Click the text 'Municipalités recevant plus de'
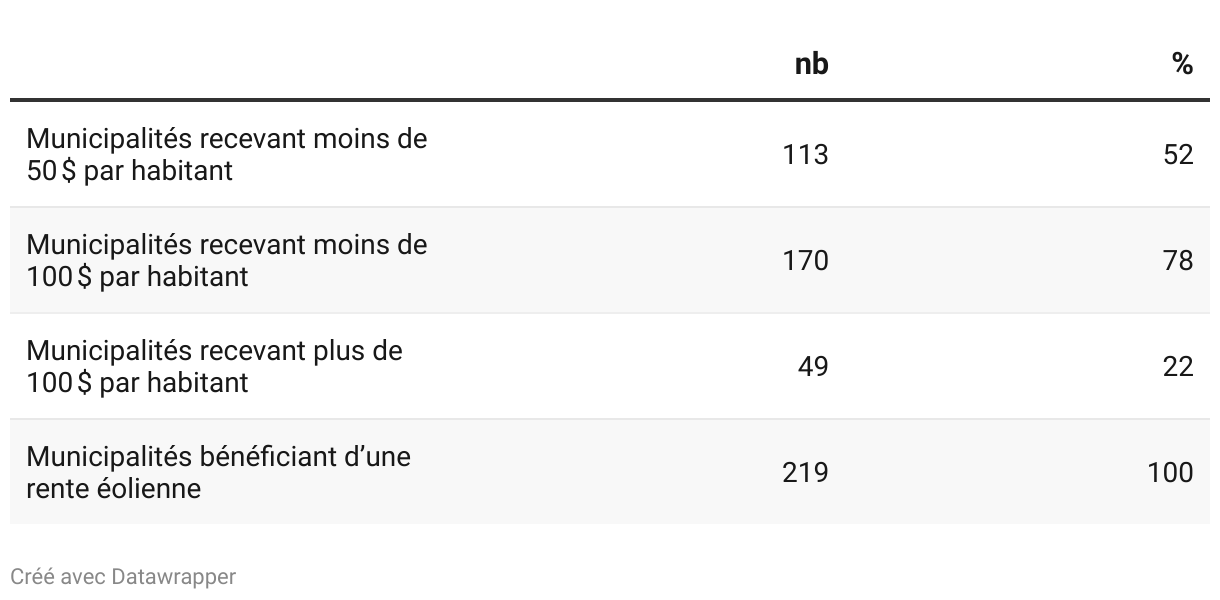The width and height of the screenshot is (1220, 600). 214,350
